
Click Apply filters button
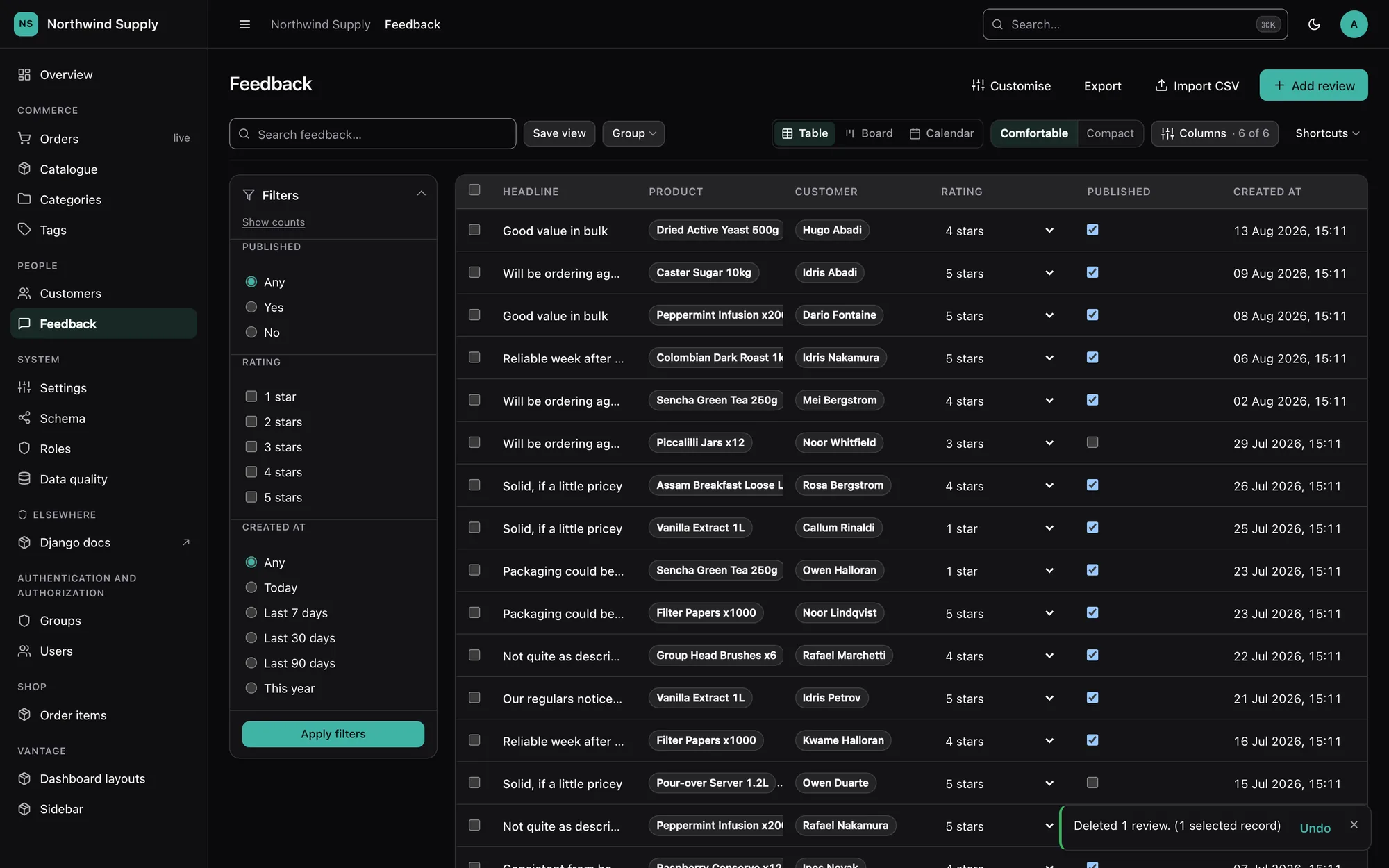tap(333, 734)
